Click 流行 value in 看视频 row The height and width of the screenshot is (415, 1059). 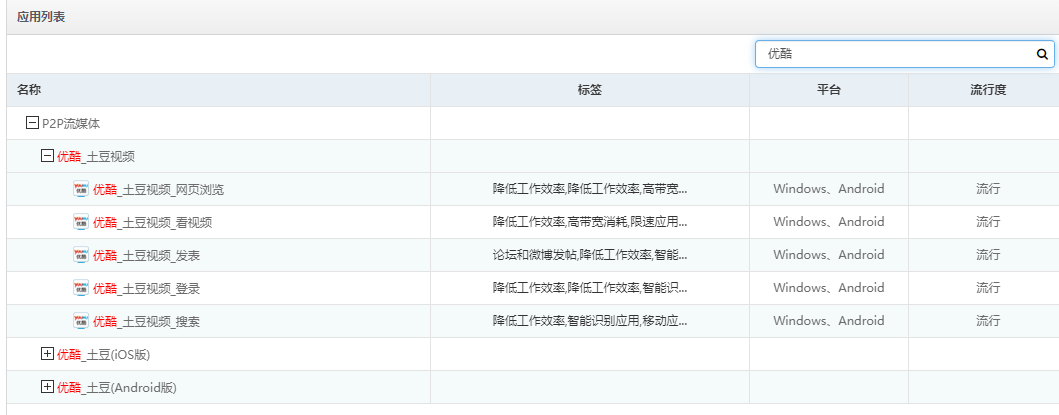tap(988, 222)
